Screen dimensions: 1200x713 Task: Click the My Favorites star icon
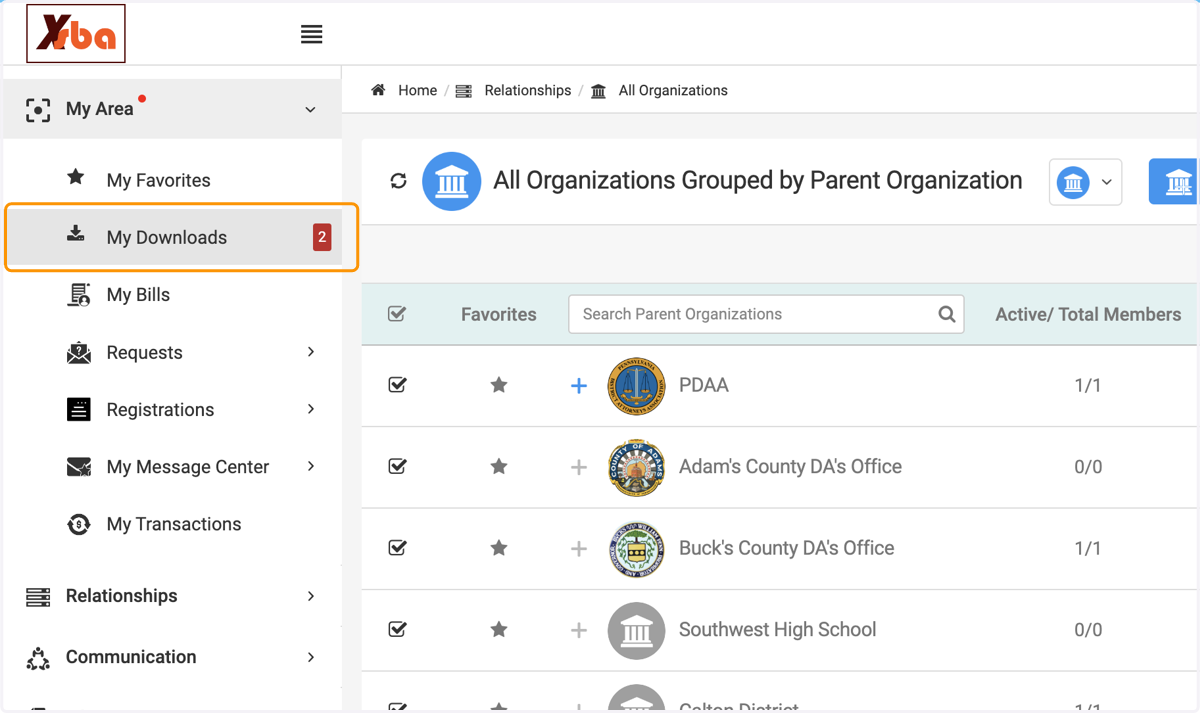(x=76, y=178)
